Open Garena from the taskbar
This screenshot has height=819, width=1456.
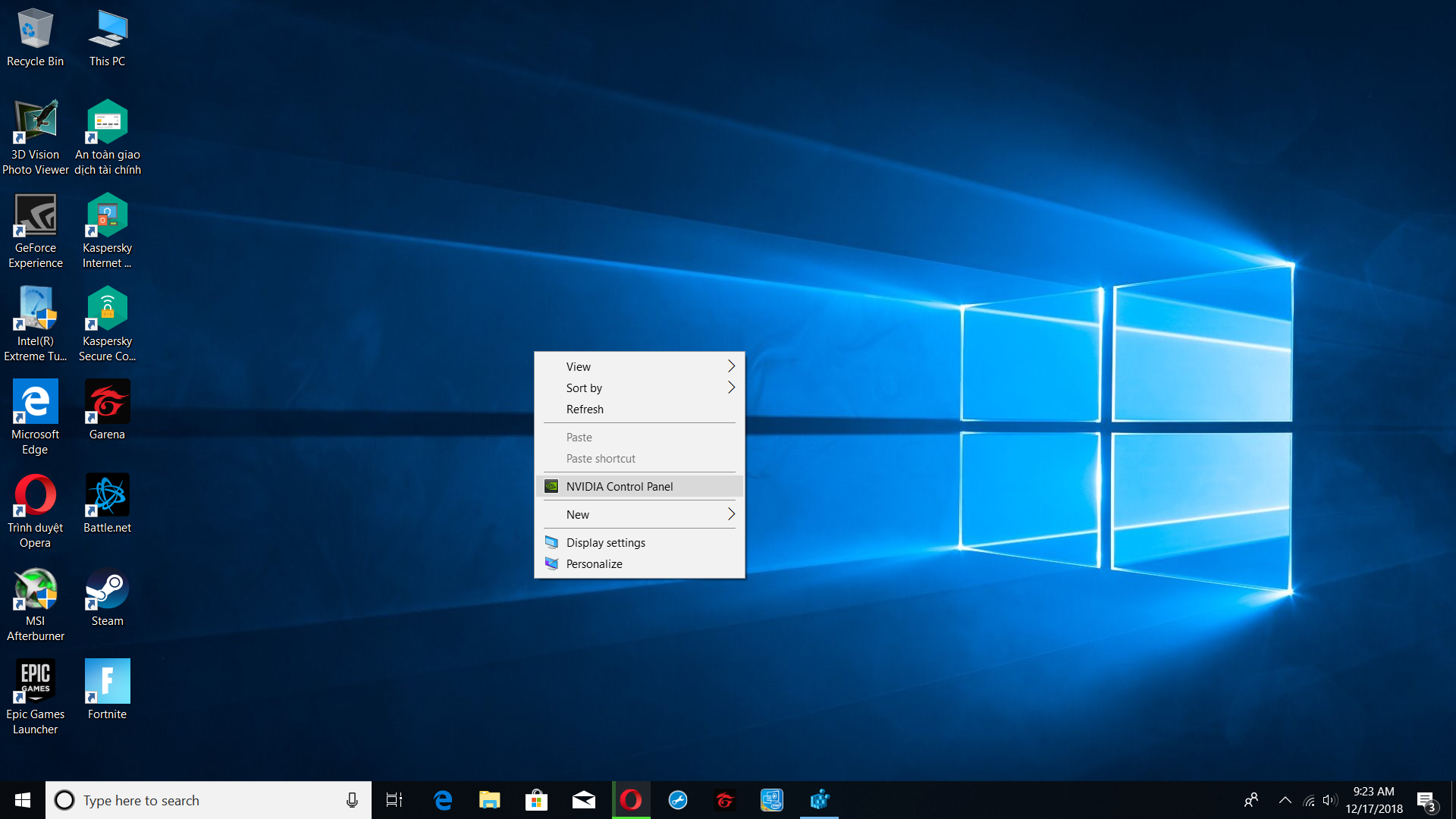tap(725, 800)
